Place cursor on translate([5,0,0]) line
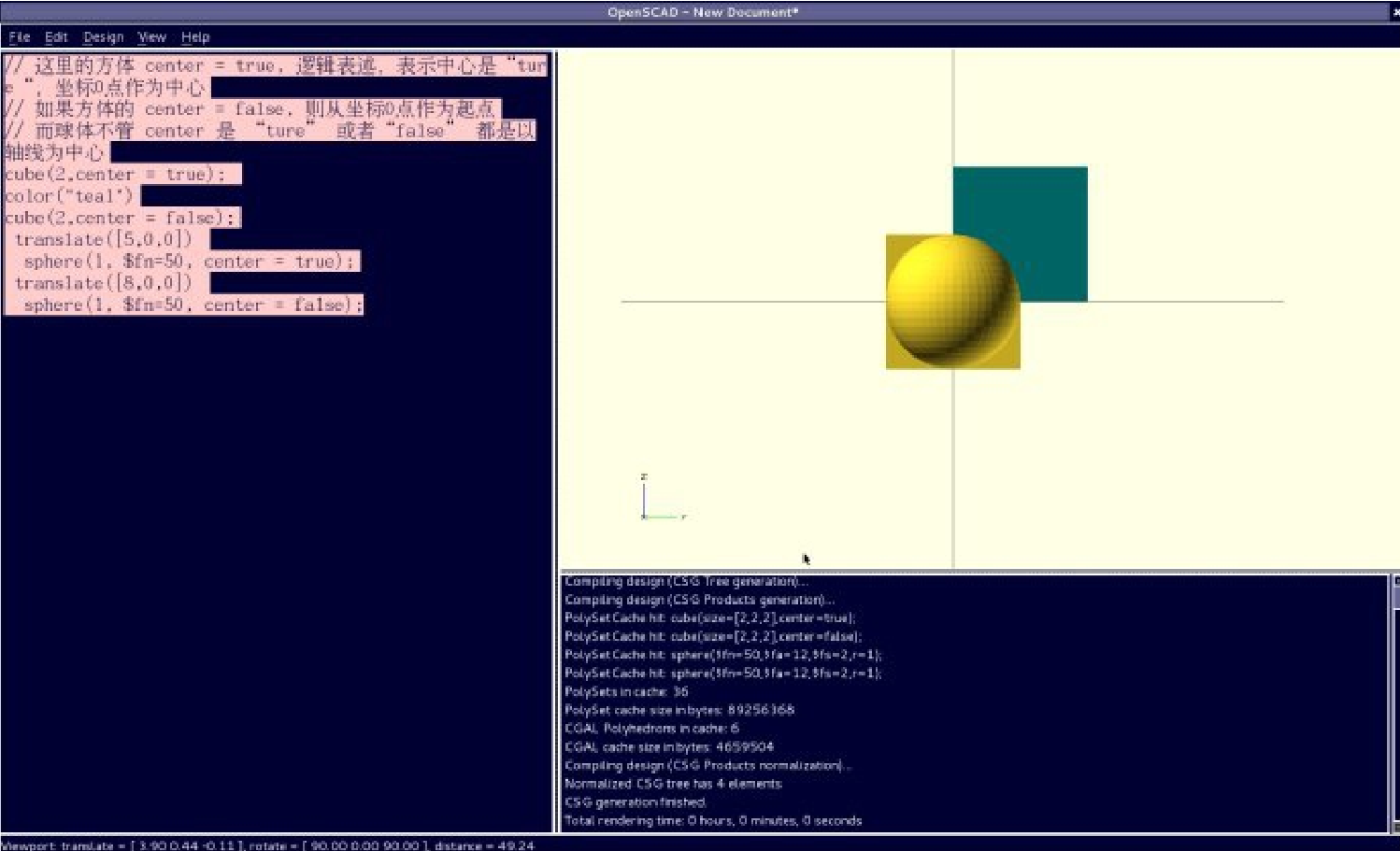The image size is (1400, 851). [x=103, y=240]
